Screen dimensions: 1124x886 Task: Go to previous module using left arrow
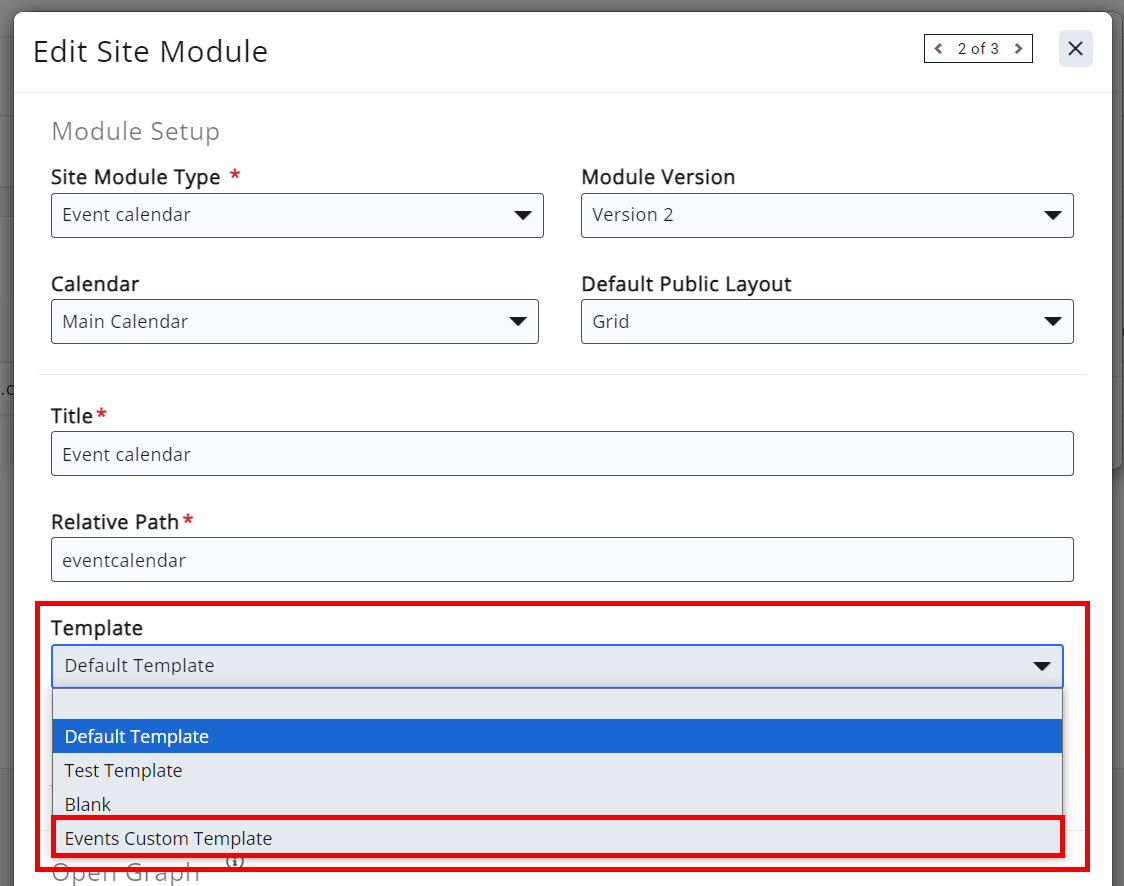938,49
